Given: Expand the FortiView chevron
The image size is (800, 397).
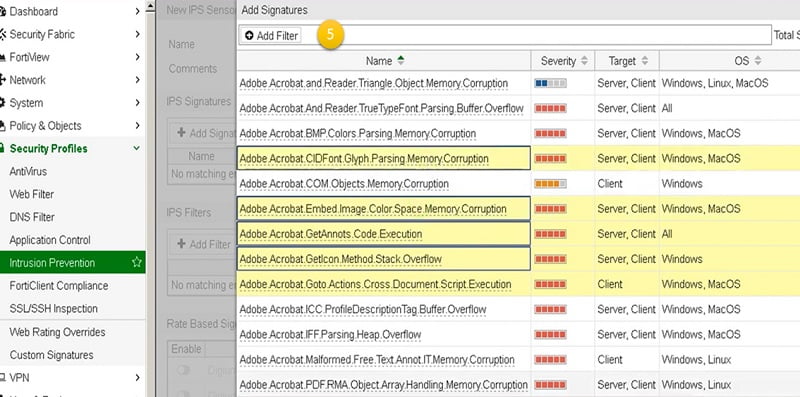Looking at the screenshot, I should click(137, 57).
